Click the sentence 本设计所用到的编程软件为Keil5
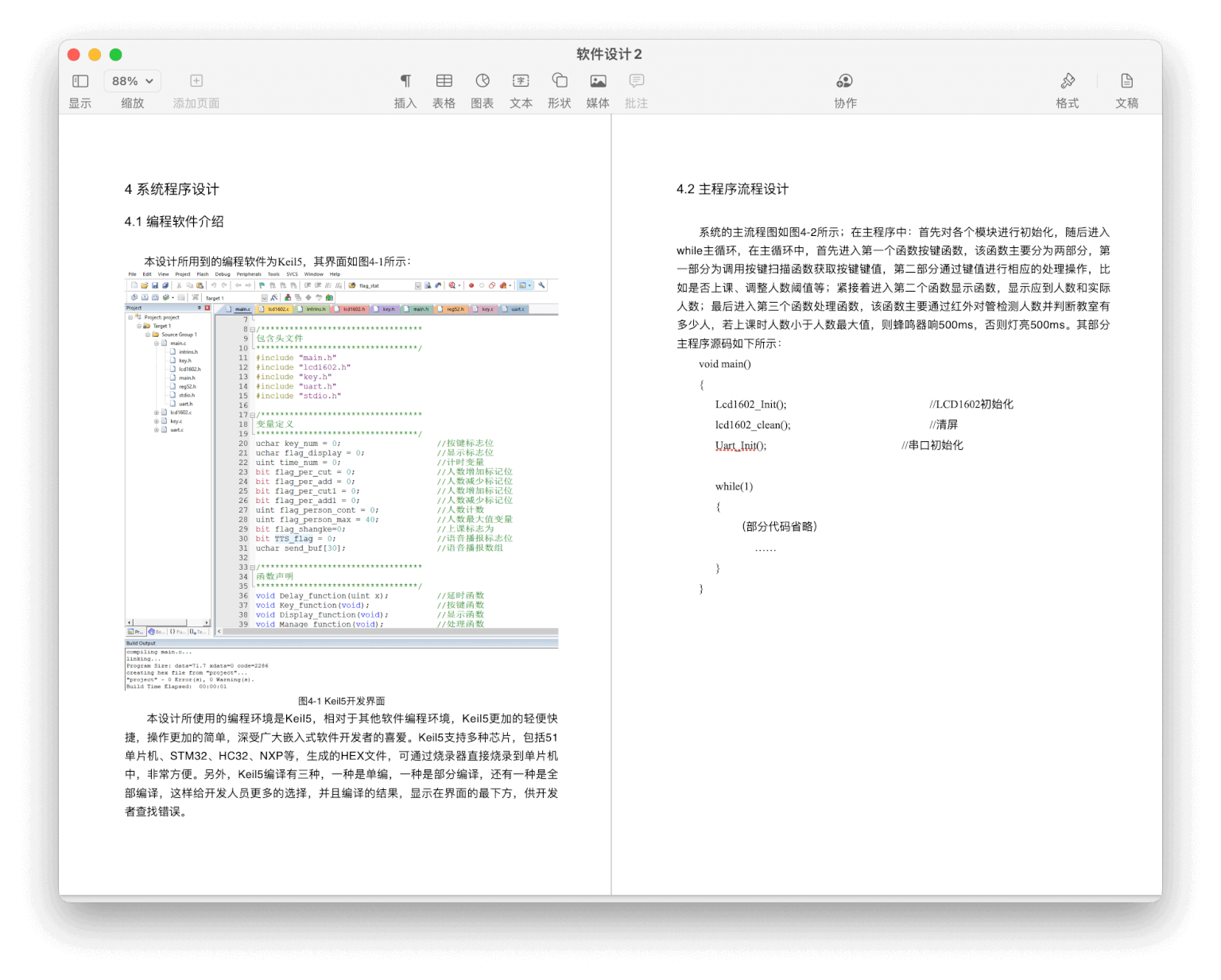The width and height of the screenshot is (1221, 980). tap(277, 261)
